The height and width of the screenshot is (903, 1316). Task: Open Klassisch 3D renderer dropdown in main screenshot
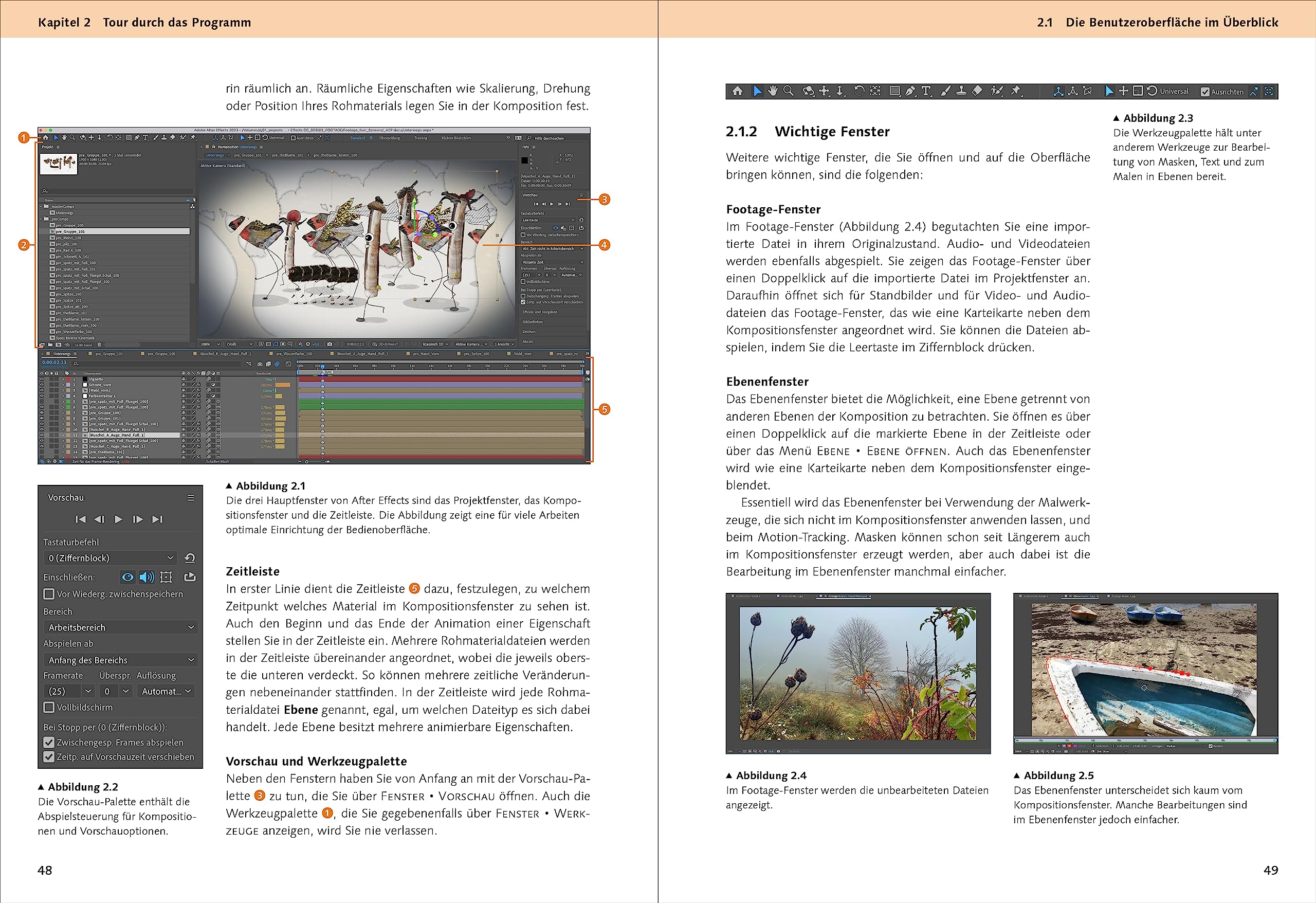436,345
